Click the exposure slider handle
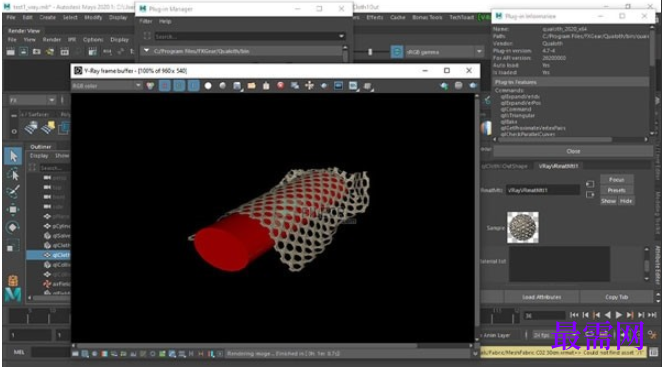 [x=370, y=52]
